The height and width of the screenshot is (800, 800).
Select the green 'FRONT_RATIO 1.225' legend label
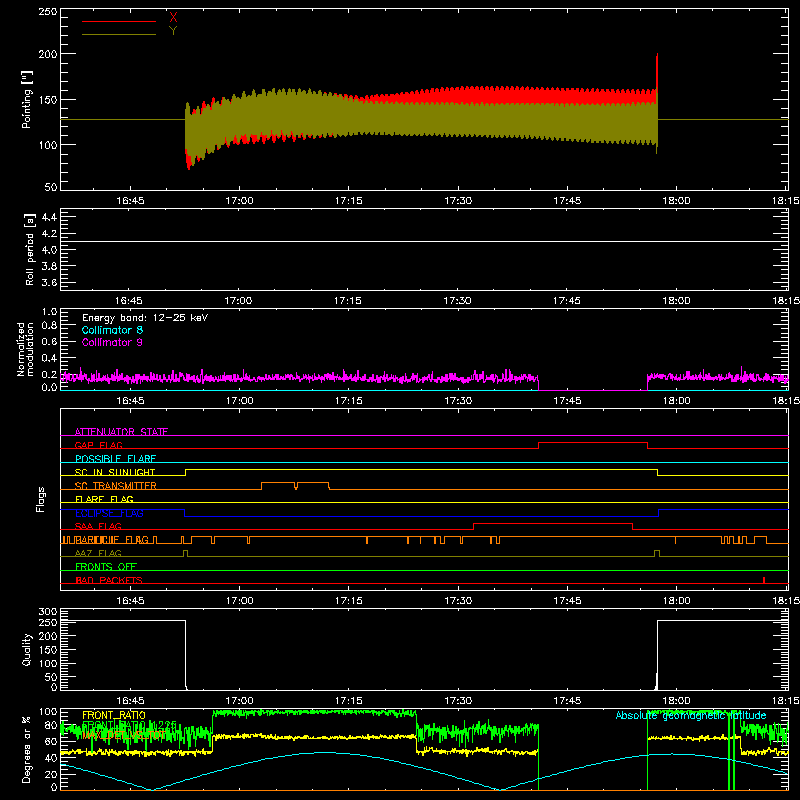click(x=129, y=725)
